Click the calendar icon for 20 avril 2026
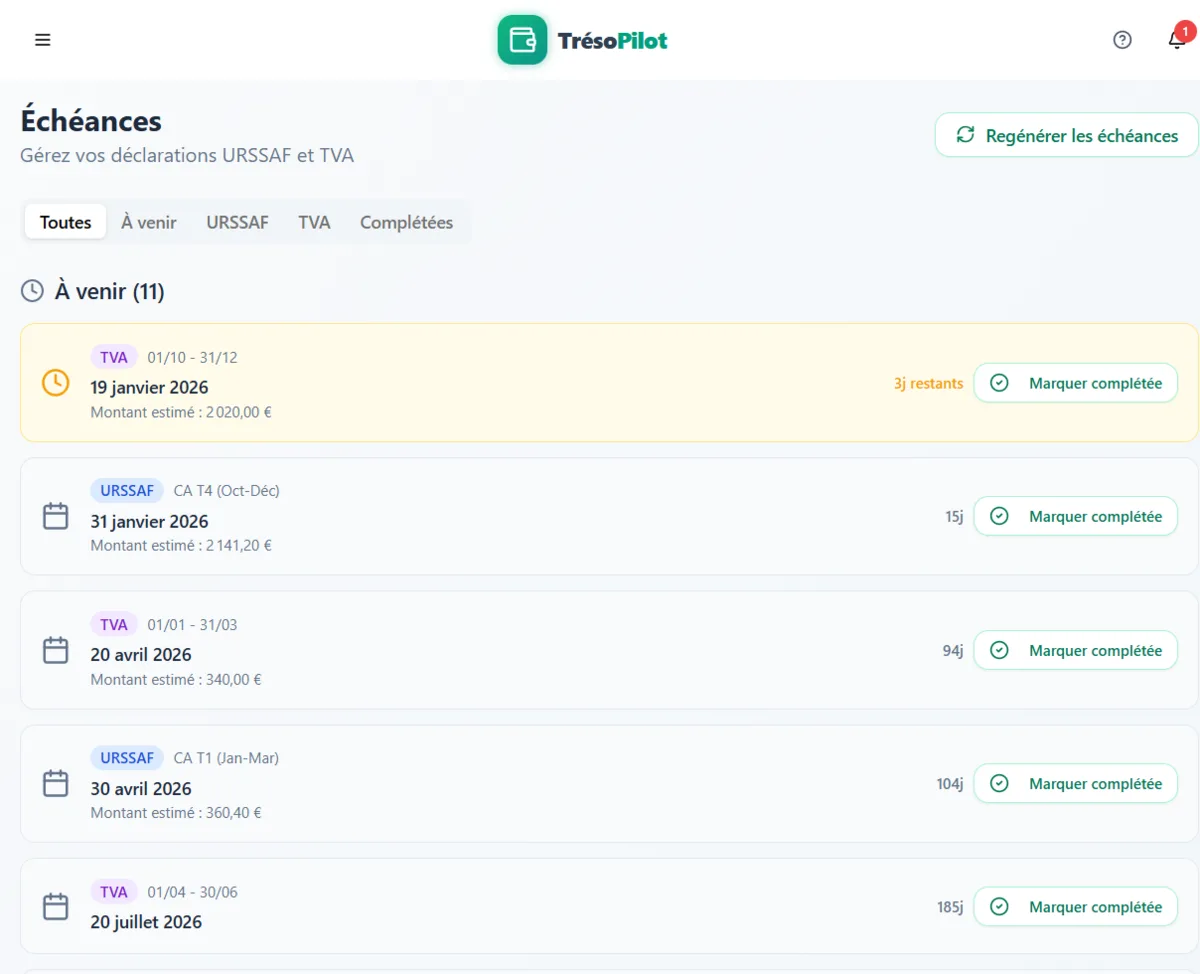 click(56, 650)
